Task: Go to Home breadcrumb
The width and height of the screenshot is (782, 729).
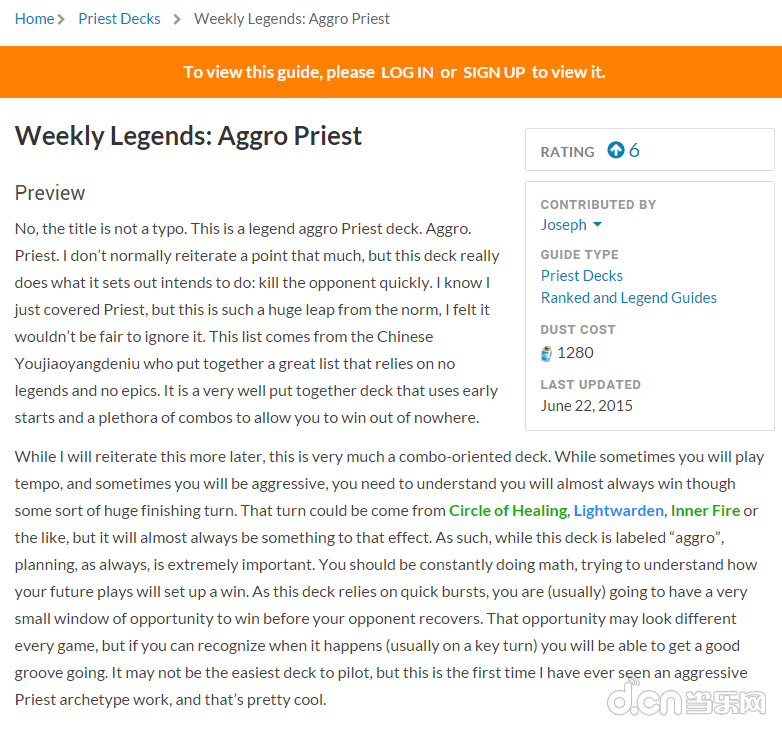Action: pyautogui.click(x=34, y=19)
